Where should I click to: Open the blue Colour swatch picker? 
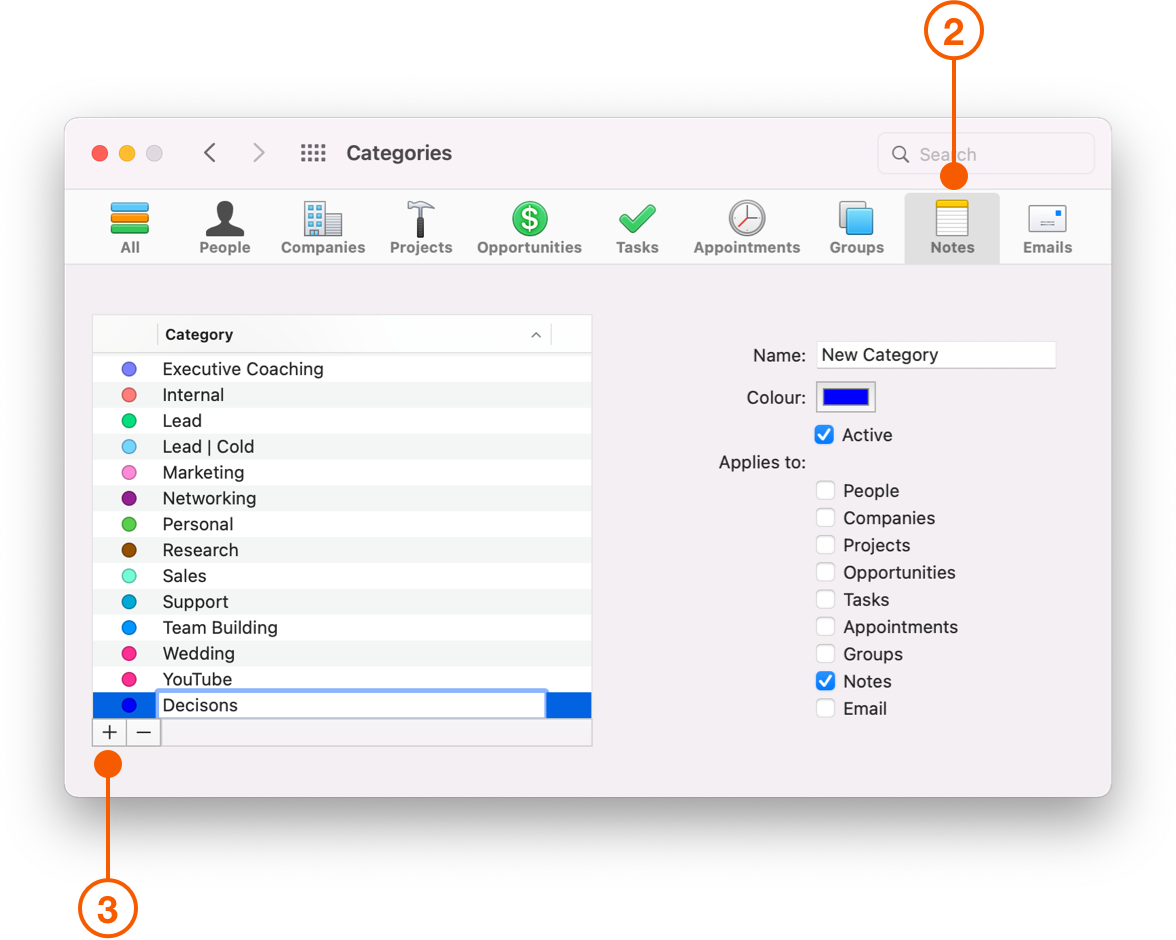[845, 396]
